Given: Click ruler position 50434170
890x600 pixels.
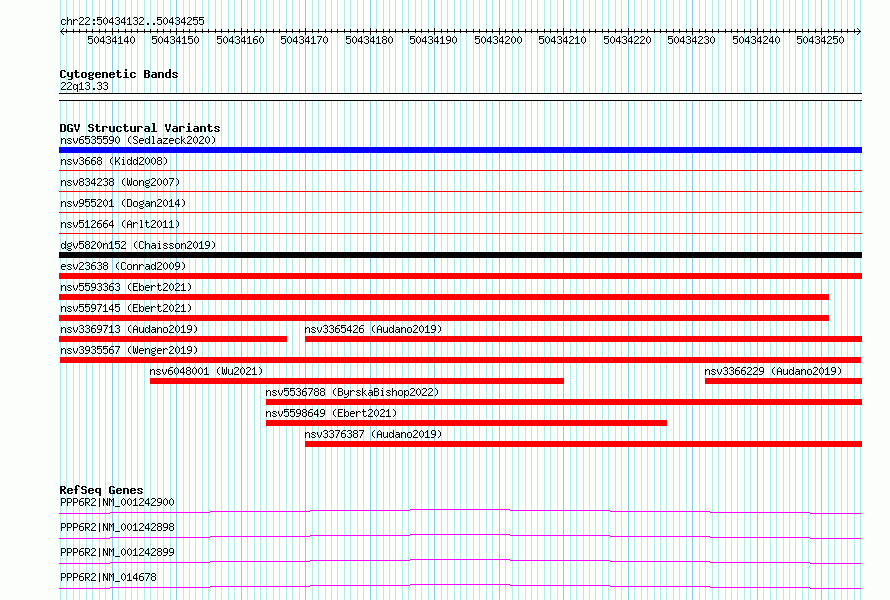Looking at the screenshot, I should [x=304, y=40].
